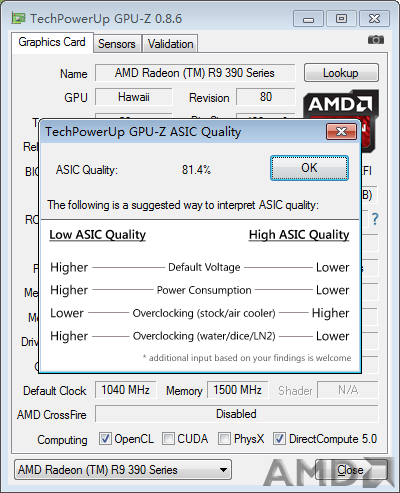Confirm the ASIC Quality dialog with OK

309,168
